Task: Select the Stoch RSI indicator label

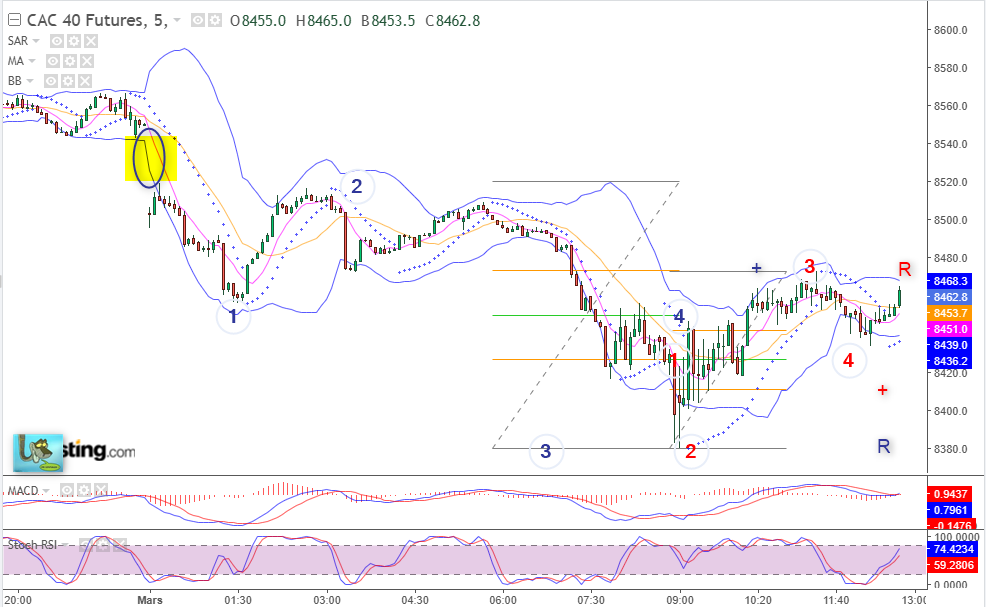Action: [32, 545]
